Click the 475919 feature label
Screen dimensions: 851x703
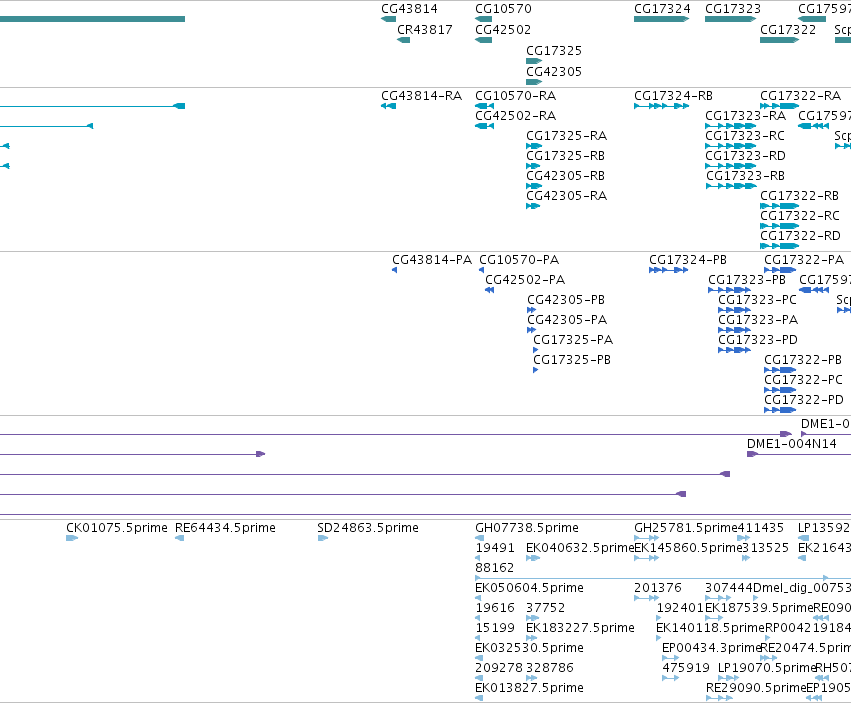point(685,668)
